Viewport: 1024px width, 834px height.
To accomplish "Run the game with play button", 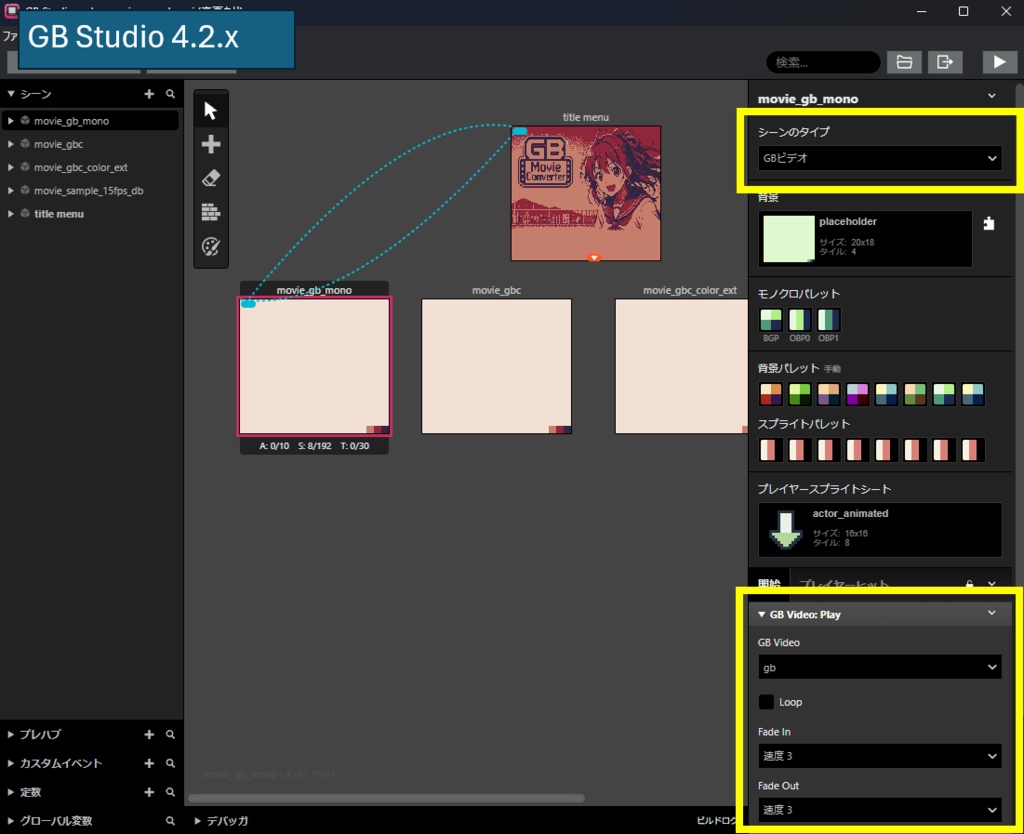I will click(999, 62).
